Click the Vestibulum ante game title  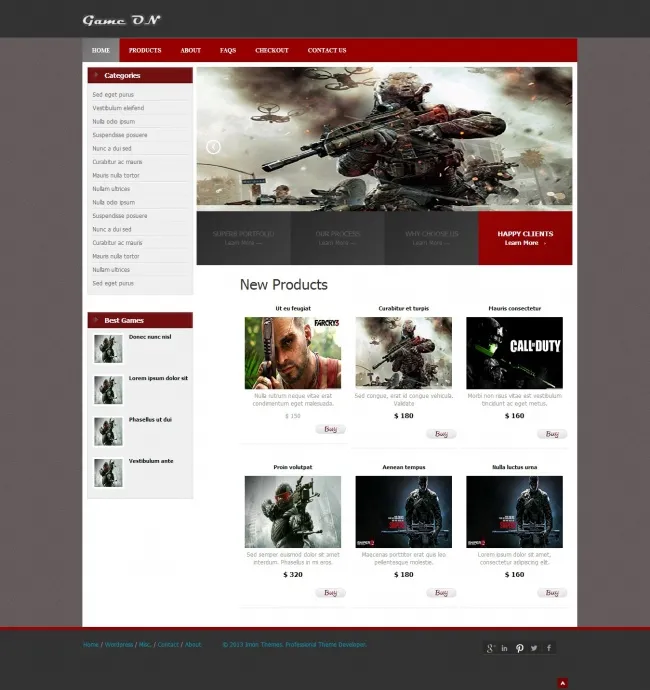(151, 461)
